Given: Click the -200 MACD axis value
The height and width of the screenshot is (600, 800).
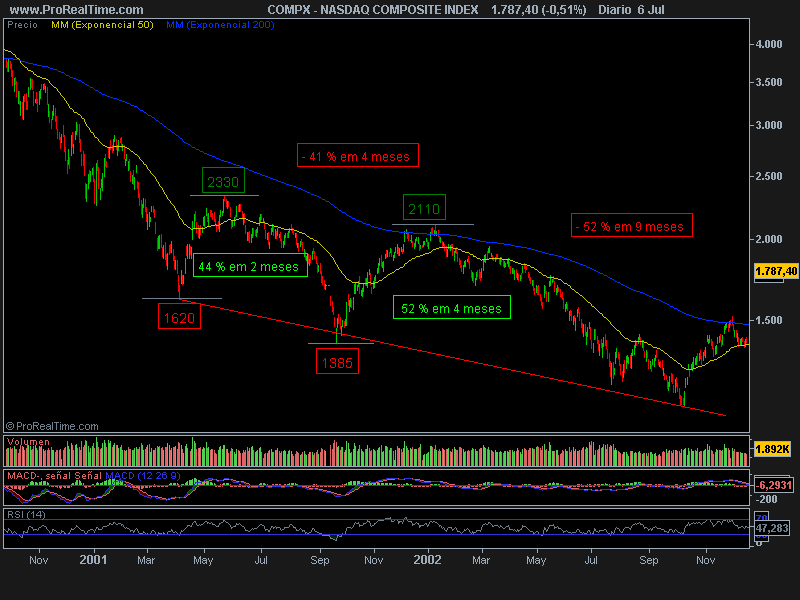Looking at the screenshot, I should coord(766,499).
